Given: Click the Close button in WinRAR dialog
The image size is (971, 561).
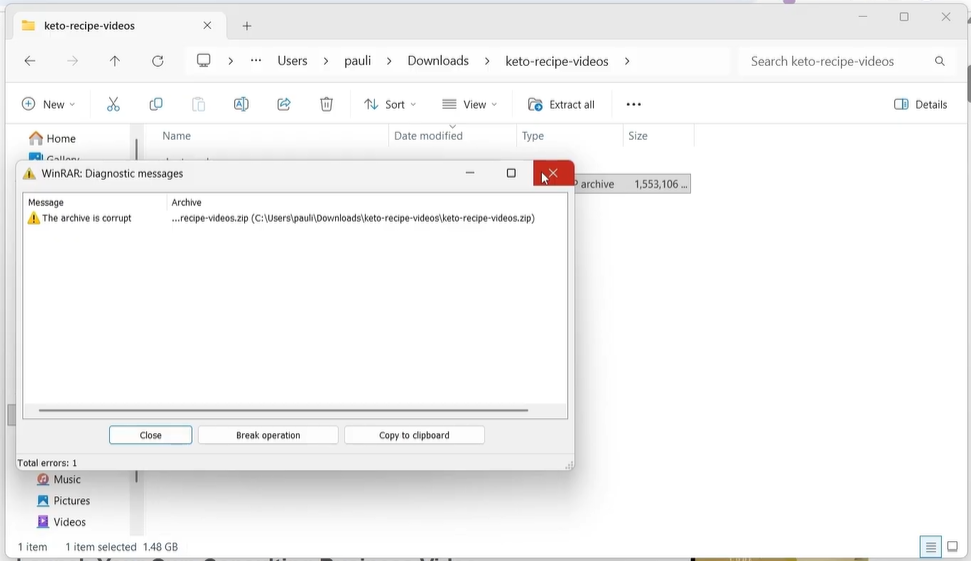Looking at the screenshot, I should coord(150,435).
